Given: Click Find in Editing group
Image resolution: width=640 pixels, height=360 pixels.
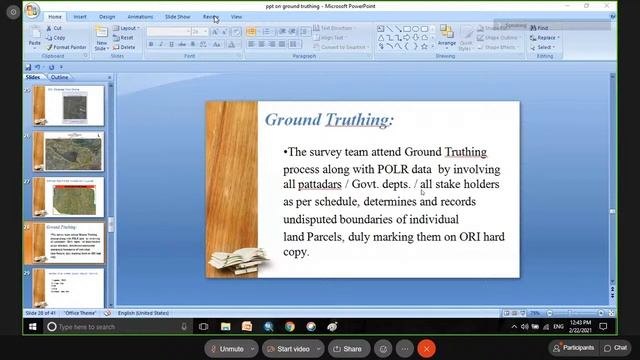Looking at the screenshot, I should [539, 28].
